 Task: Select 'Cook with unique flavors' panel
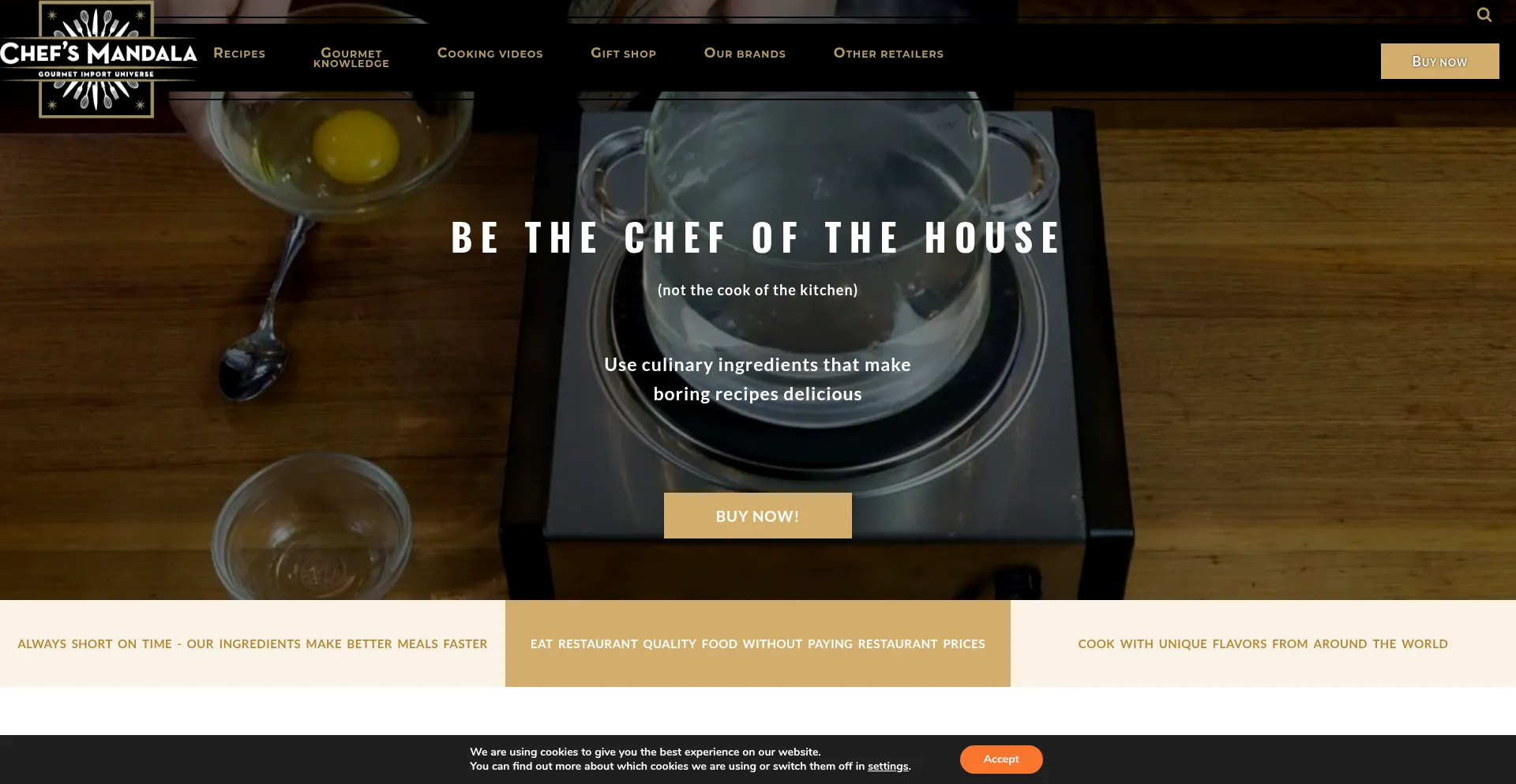pyautogui.click(x=1263, y=643)
